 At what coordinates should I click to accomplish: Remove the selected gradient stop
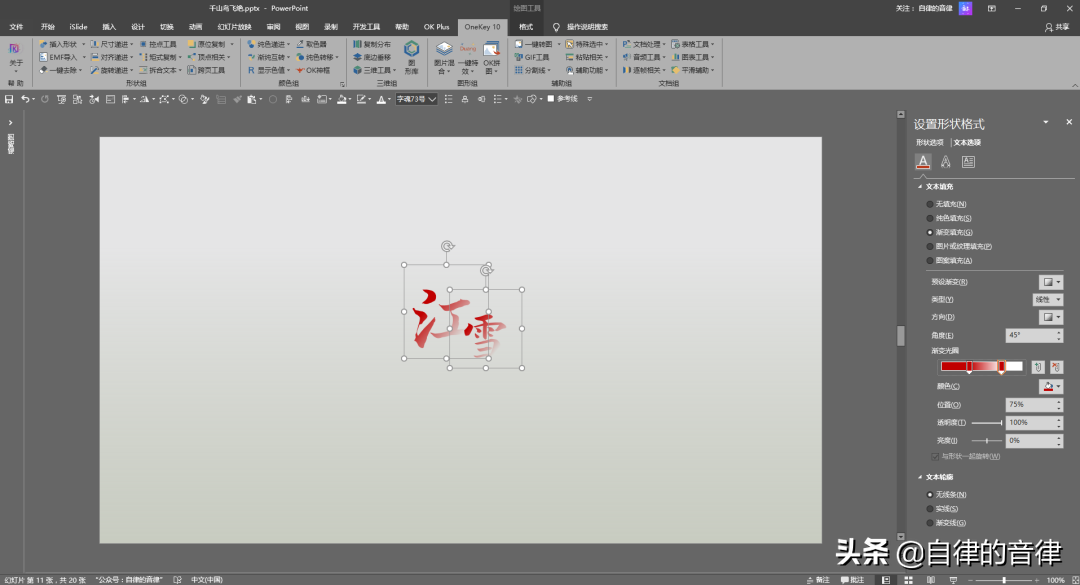(1057, 367)
